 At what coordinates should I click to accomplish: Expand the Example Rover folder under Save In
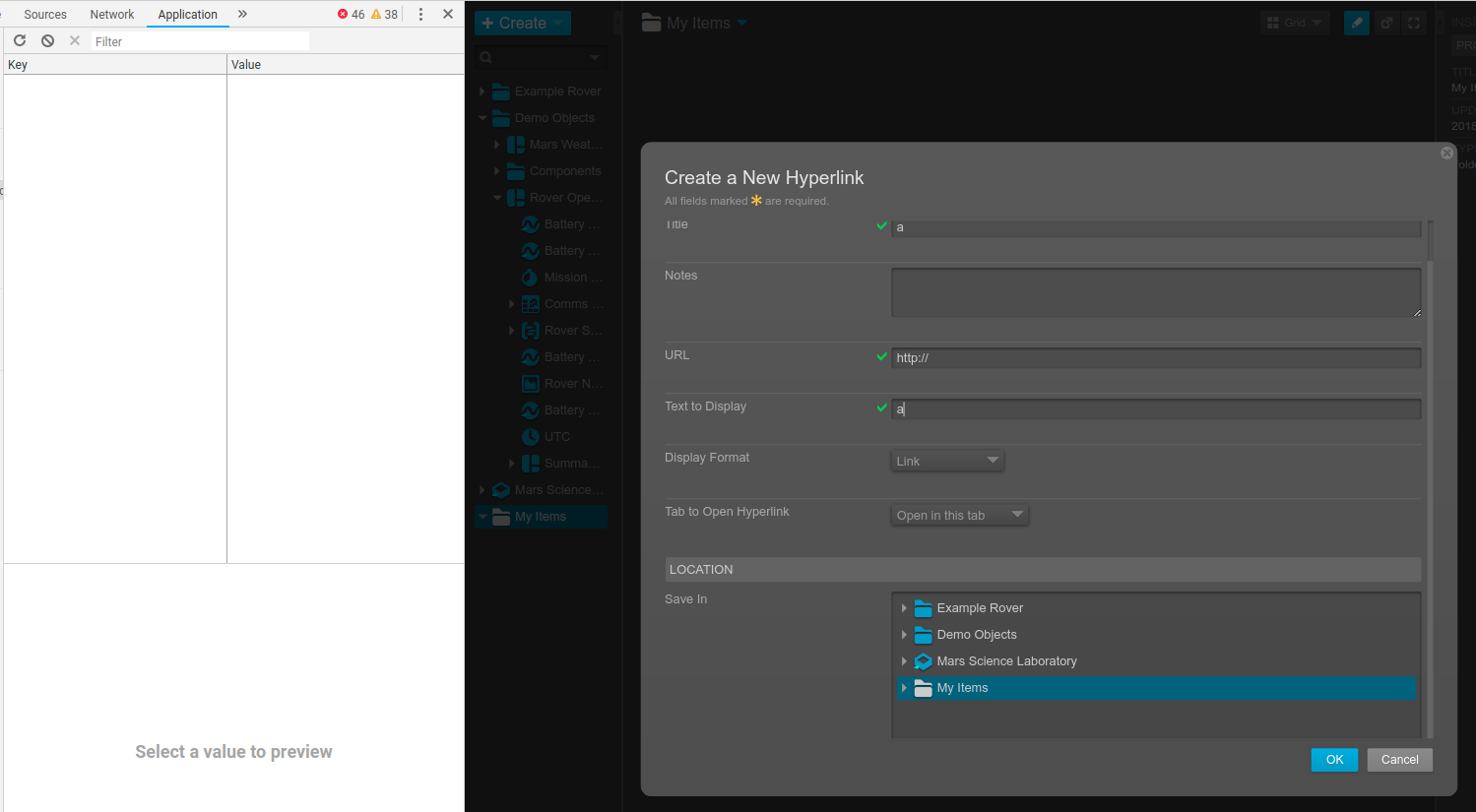[x=905, y=607]
